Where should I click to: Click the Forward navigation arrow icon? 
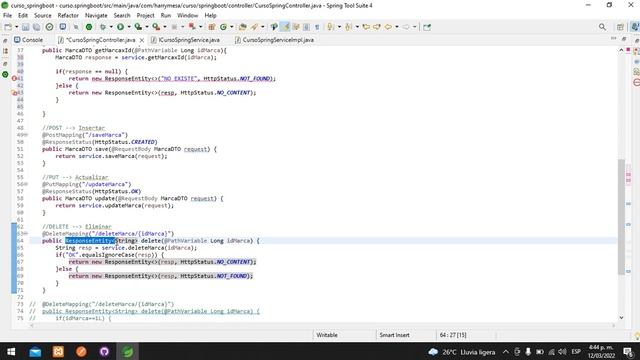pyautogui.click(x=406, y=27)
